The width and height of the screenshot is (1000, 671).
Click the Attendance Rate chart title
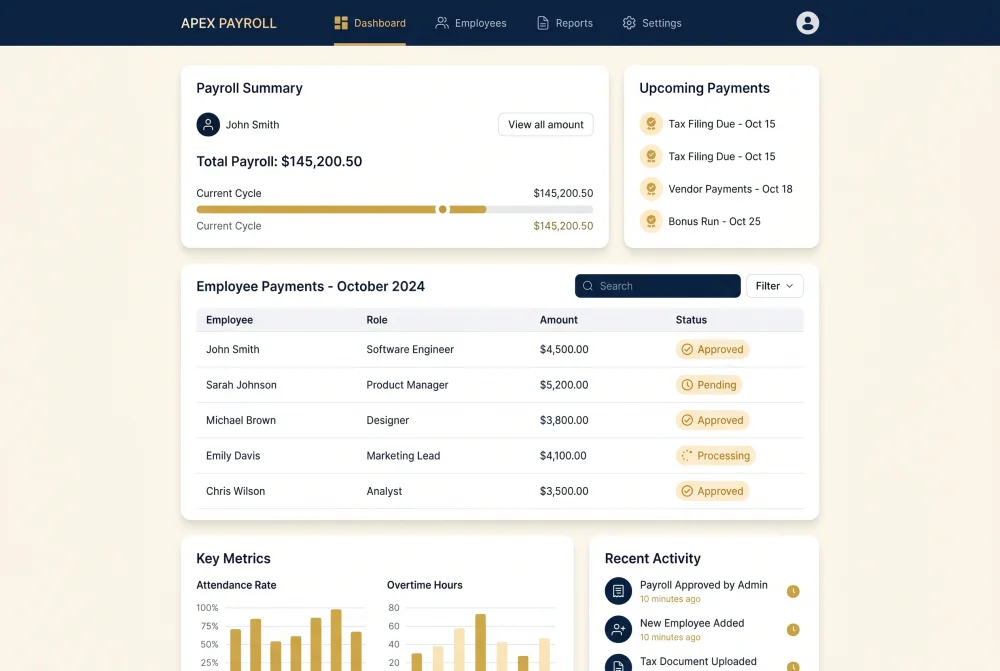[x=236, y=585]
